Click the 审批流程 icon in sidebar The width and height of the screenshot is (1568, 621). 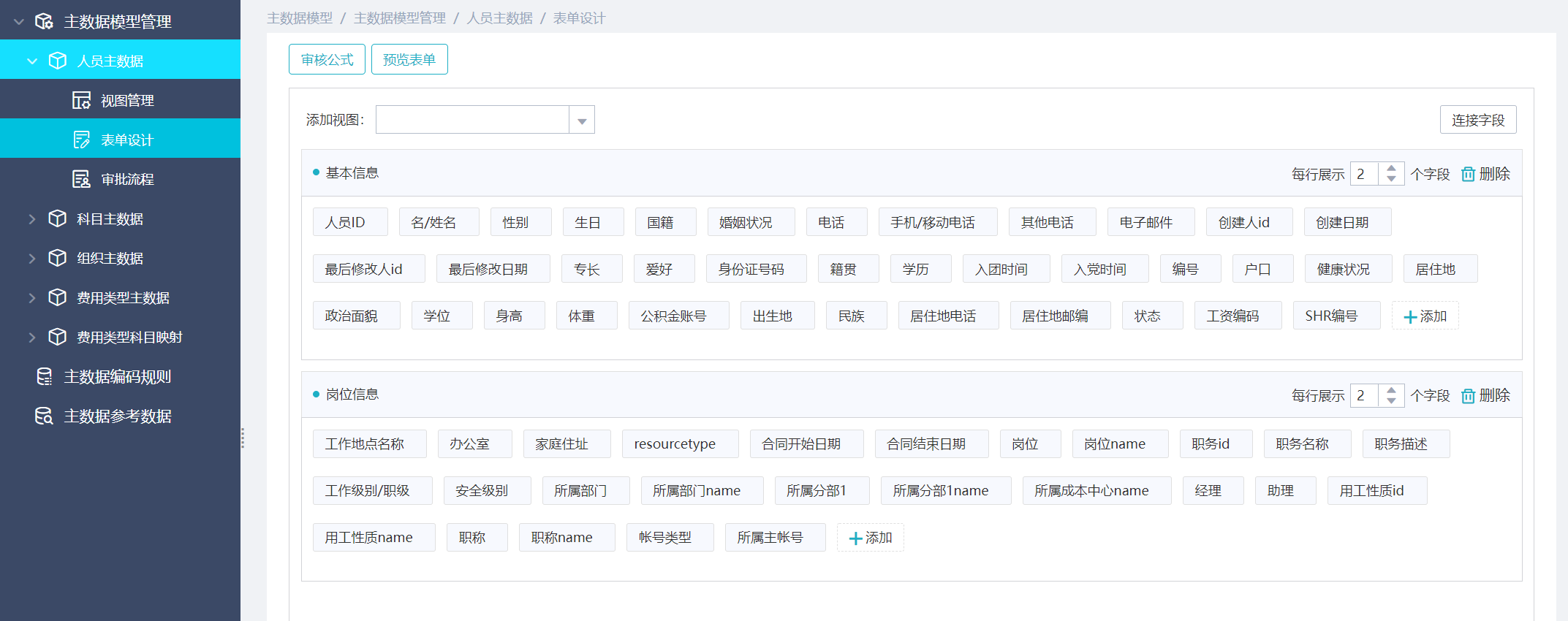[x=81, y=179]
